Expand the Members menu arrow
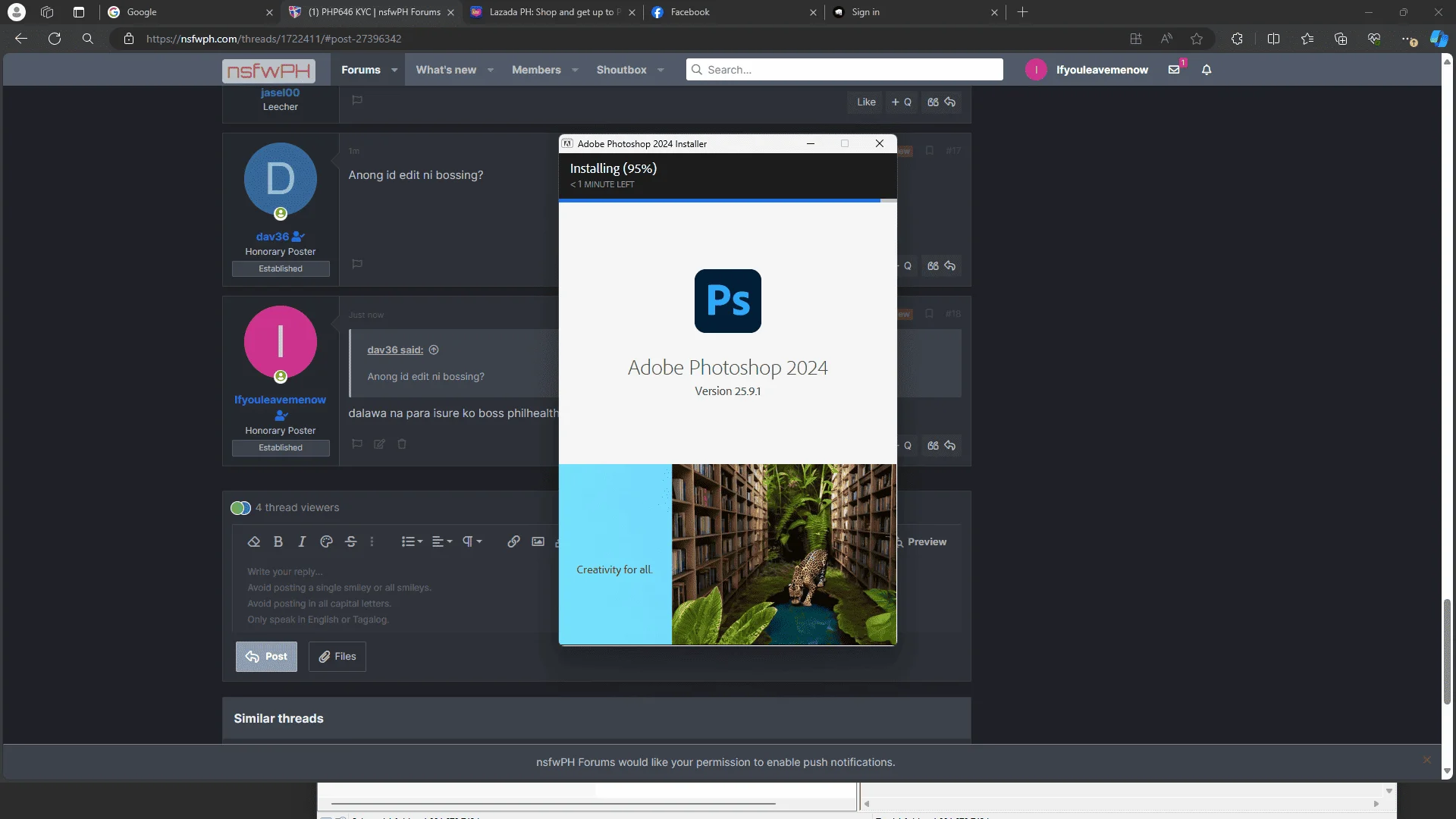The image size is (1456, 819). point(575,70)
